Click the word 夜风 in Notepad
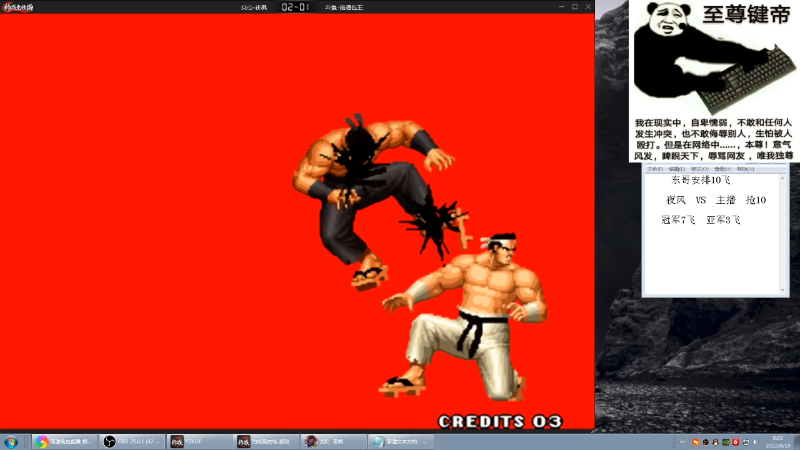 click(x=676, y=200)
